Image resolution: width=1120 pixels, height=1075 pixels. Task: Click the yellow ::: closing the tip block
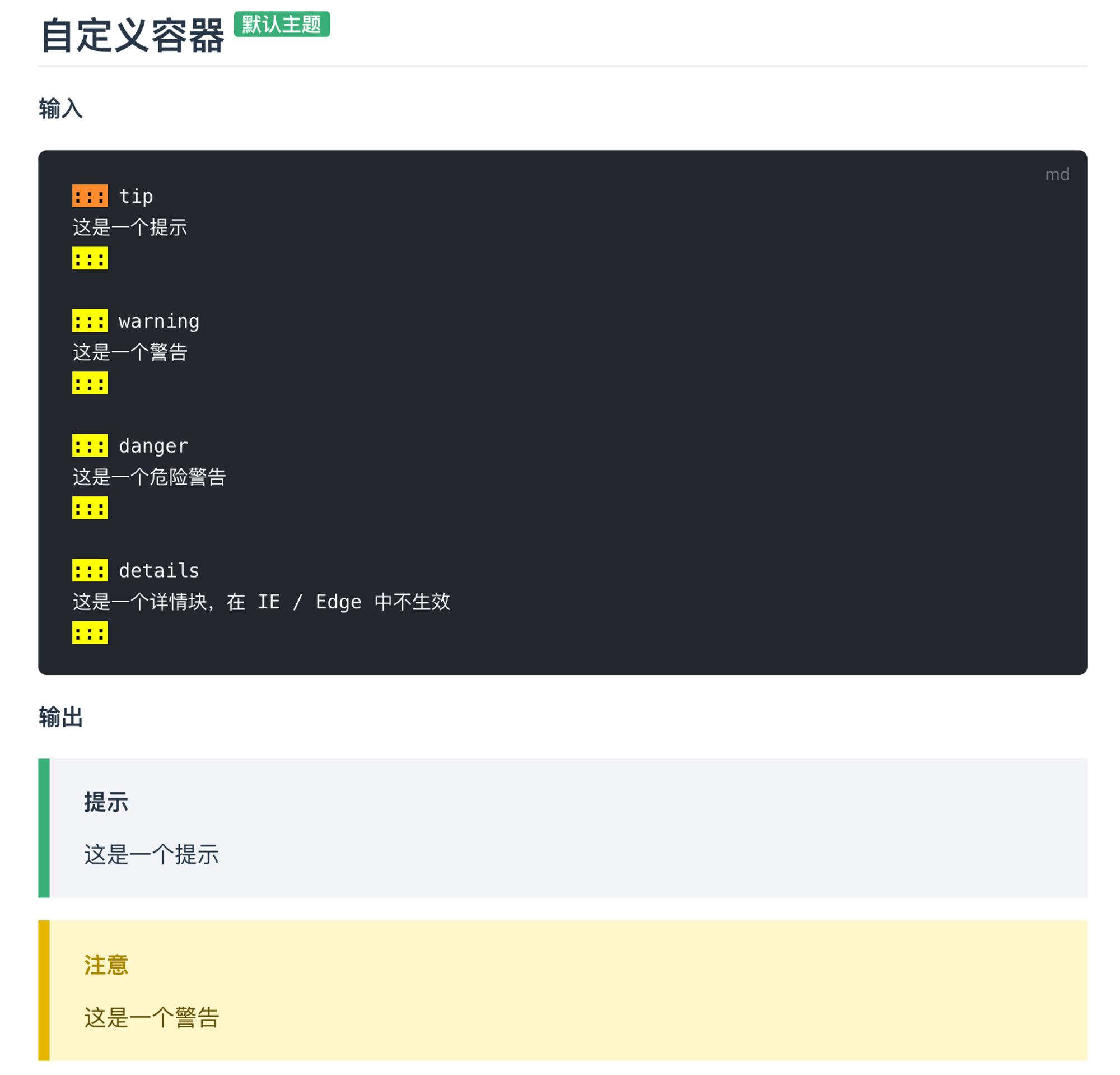(x=90, y=258)
